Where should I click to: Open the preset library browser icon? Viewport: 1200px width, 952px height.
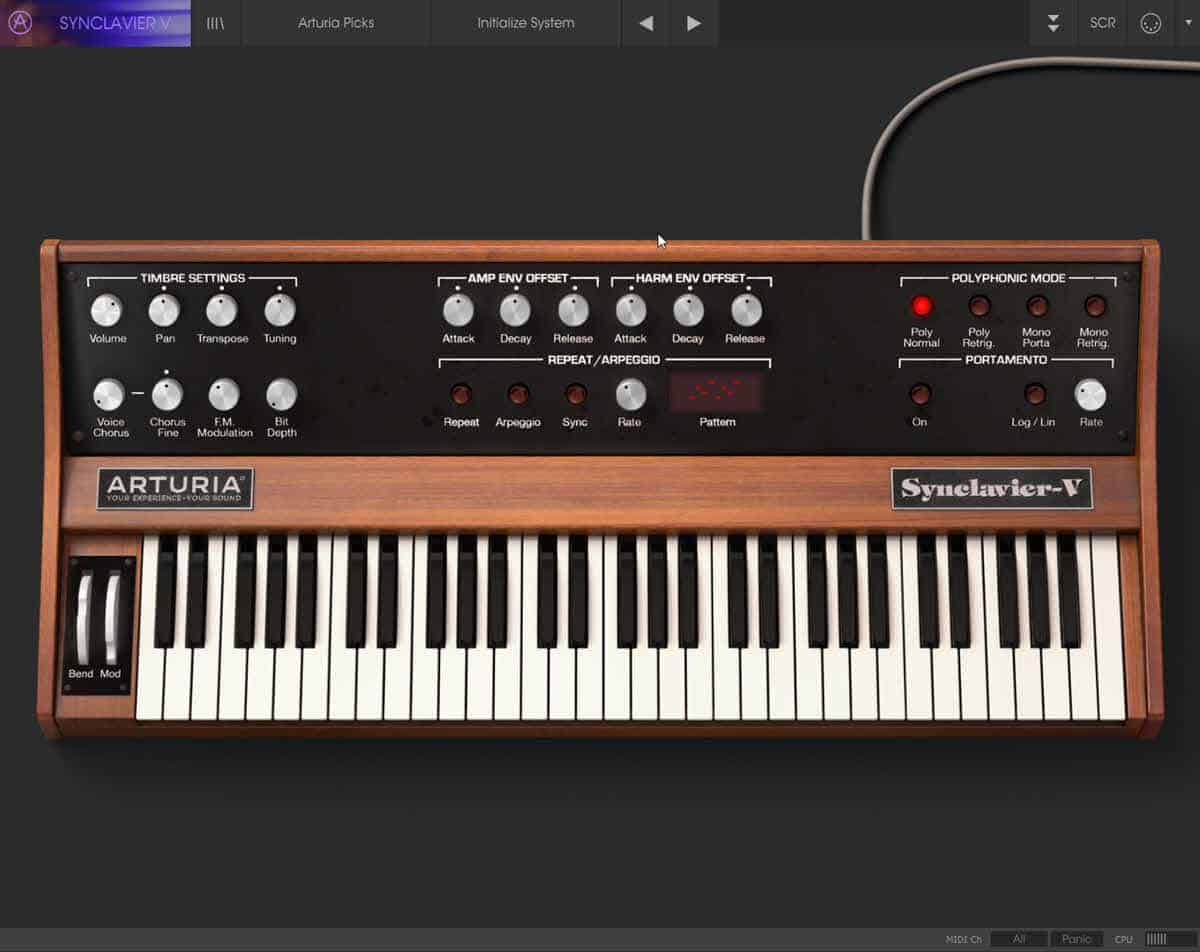215,23
